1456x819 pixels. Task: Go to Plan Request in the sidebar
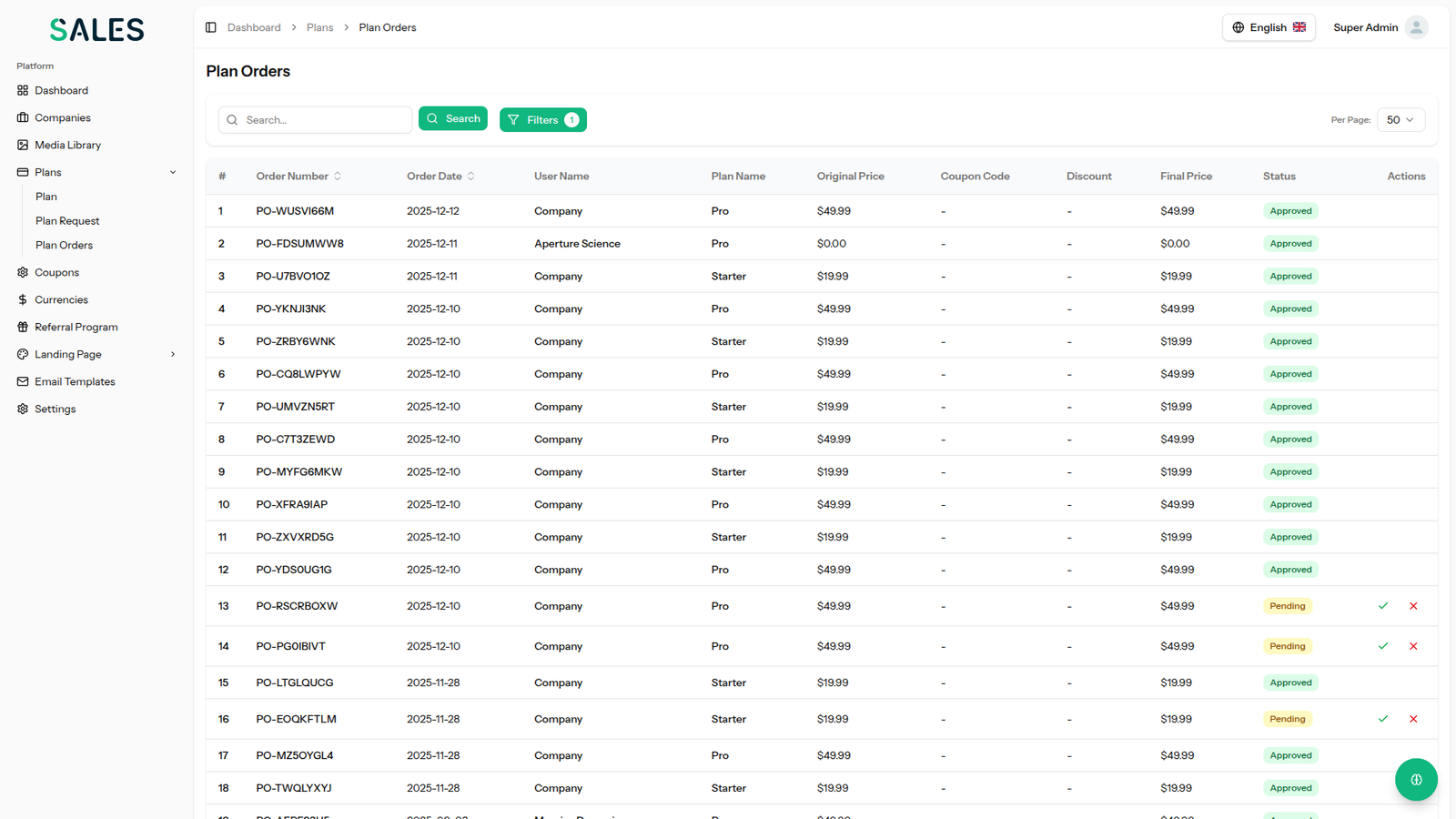pyautogui.click(x=67, y=221)
